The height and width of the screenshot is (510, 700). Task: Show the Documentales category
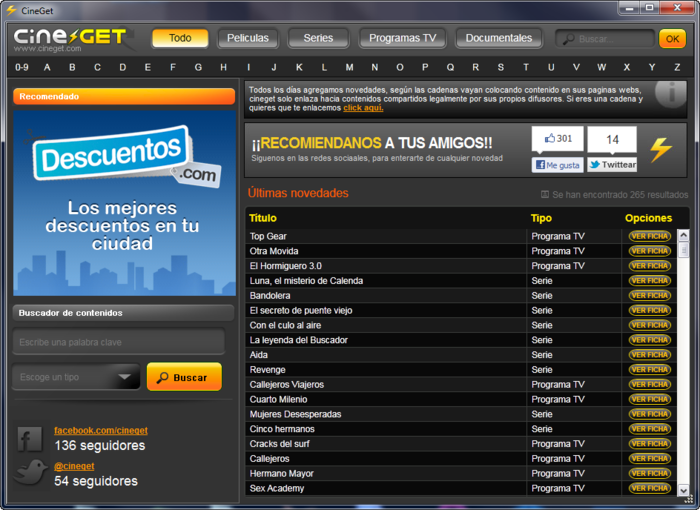click(x=499, y=38)
